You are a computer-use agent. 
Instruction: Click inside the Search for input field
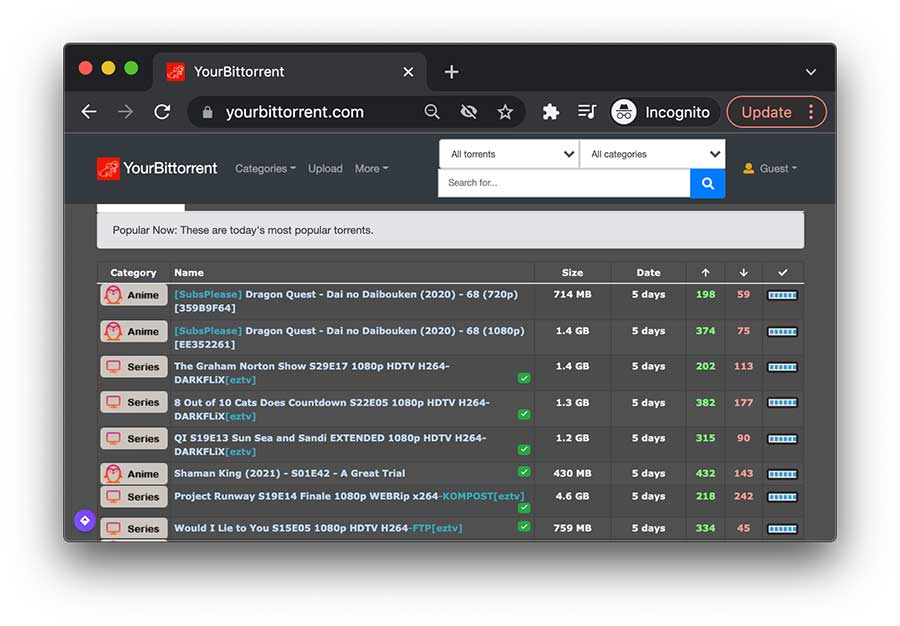560,183
